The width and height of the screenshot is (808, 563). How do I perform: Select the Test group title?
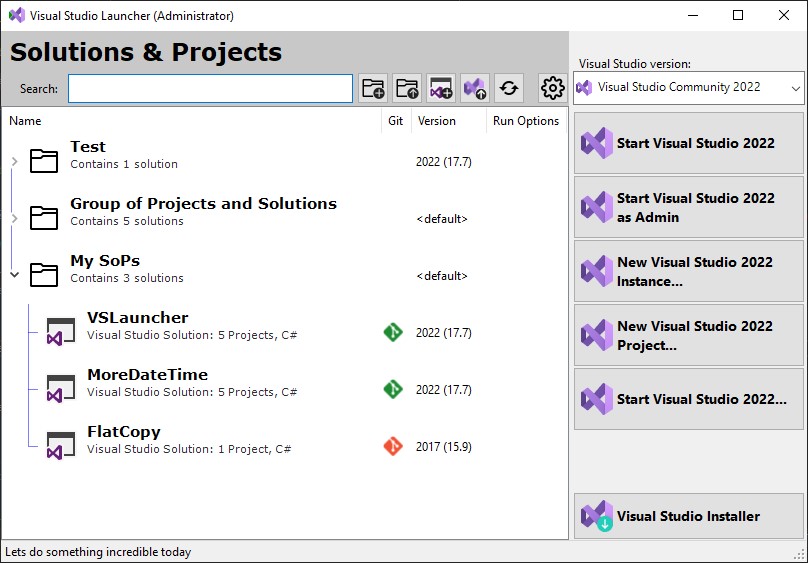tap(88, 146)
